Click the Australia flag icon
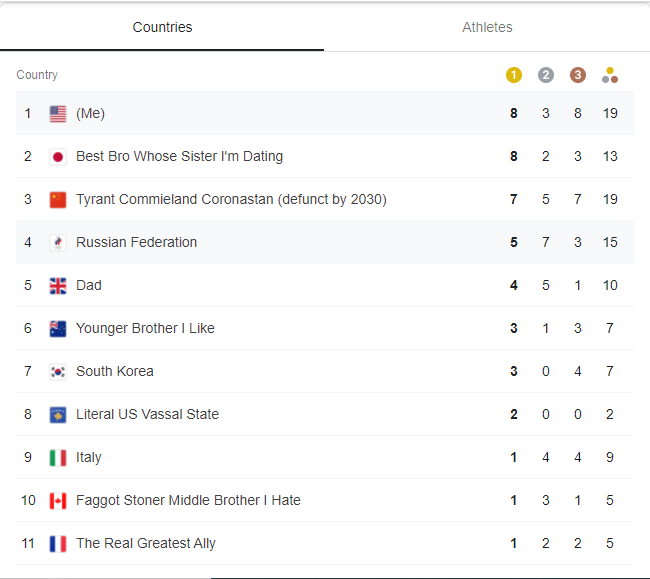This screenshot has height=579, width=650. 58,329
